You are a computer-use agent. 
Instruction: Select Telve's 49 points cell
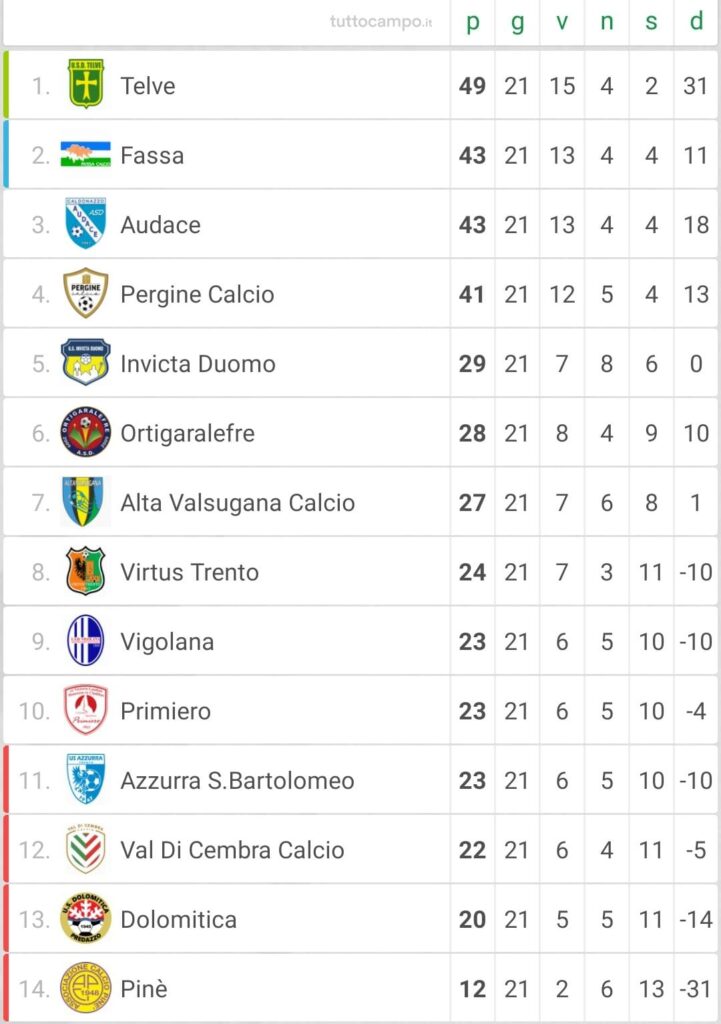pyautogui.click(x=472, y=86)
